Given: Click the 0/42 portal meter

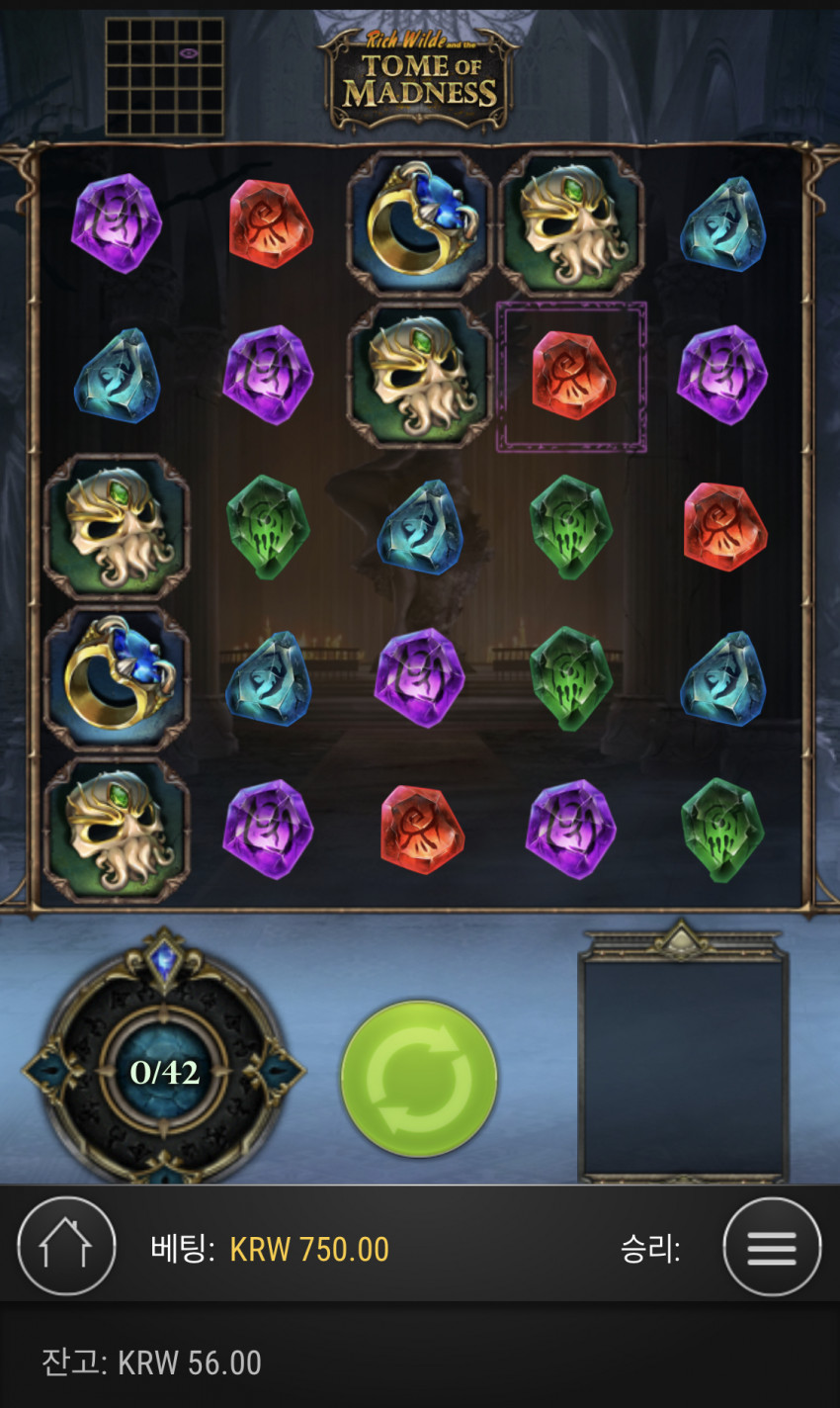Looking at the screenshot, I should coord(164,1072).
